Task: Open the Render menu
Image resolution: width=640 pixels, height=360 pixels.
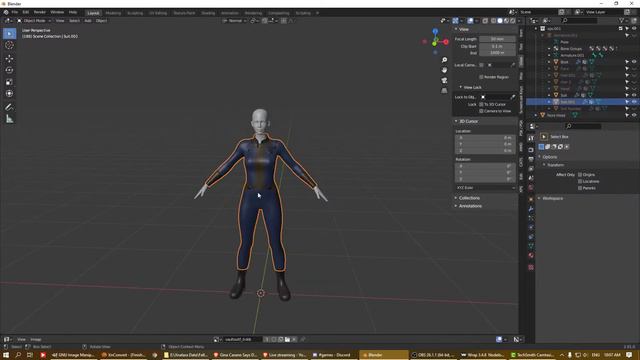Action: tap(40, 13)
